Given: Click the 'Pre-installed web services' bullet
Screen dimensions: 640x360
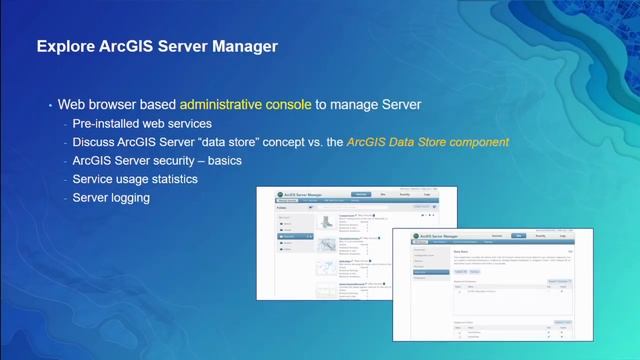Looking at the screenshot, I should [142, 124].
